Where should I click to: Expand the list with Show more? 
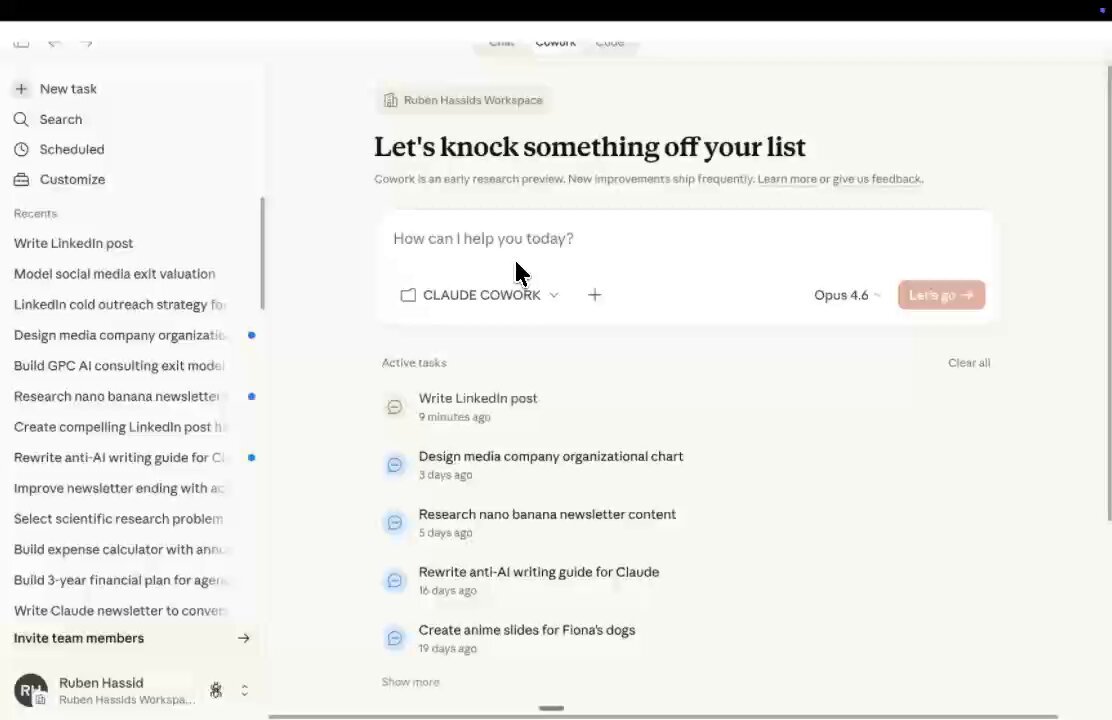(x=411, y=682)
